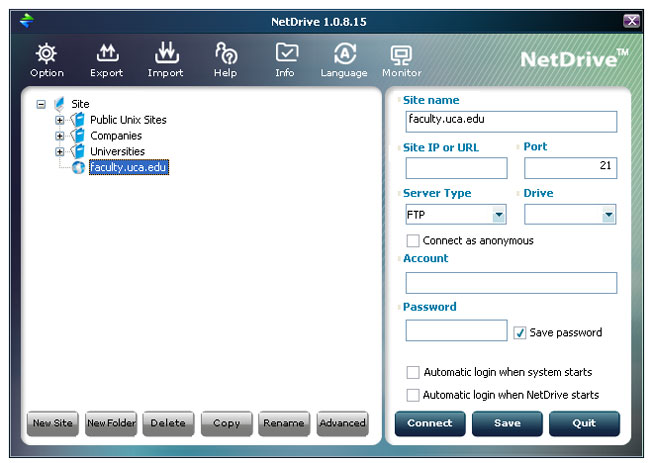Click the Import toolbar icon
The width and height of the screenshot is (653, 463).
coord(167,52)
